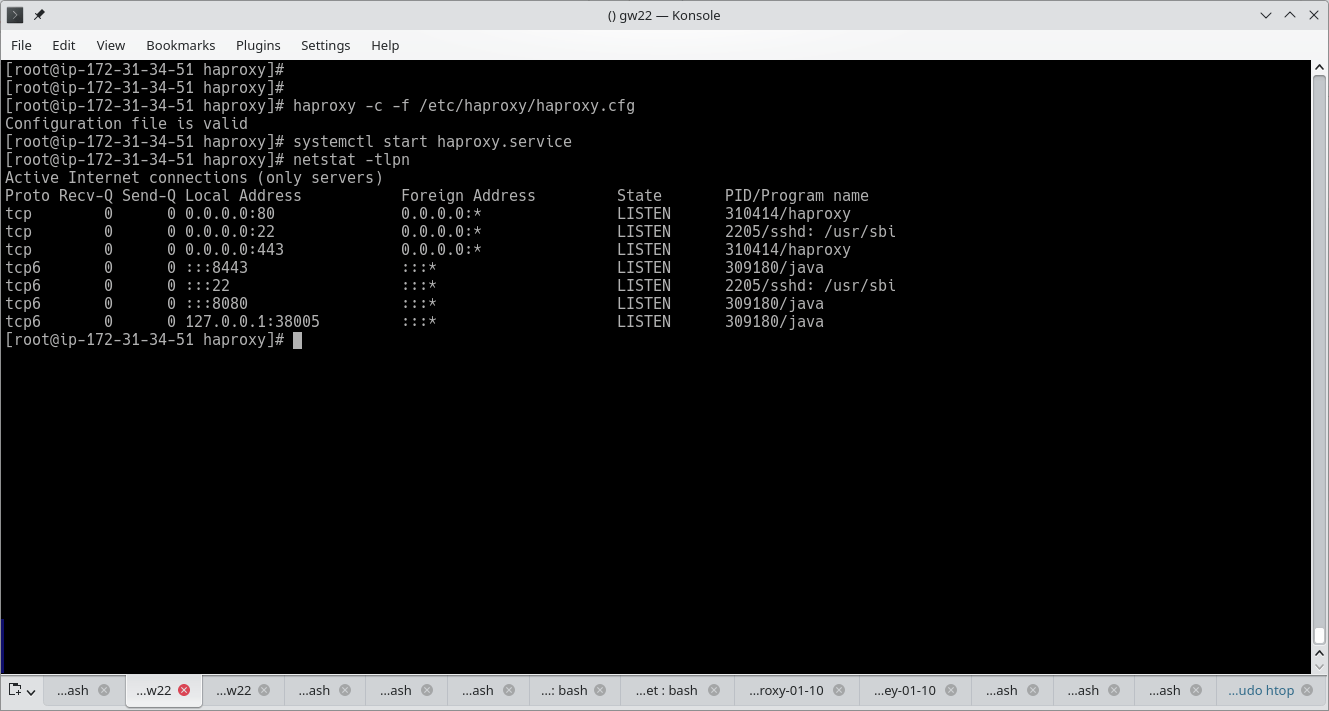1329x711 pixels.
Task: Expand the new-tab profile dropdown chevron
Action: (29, 693)
